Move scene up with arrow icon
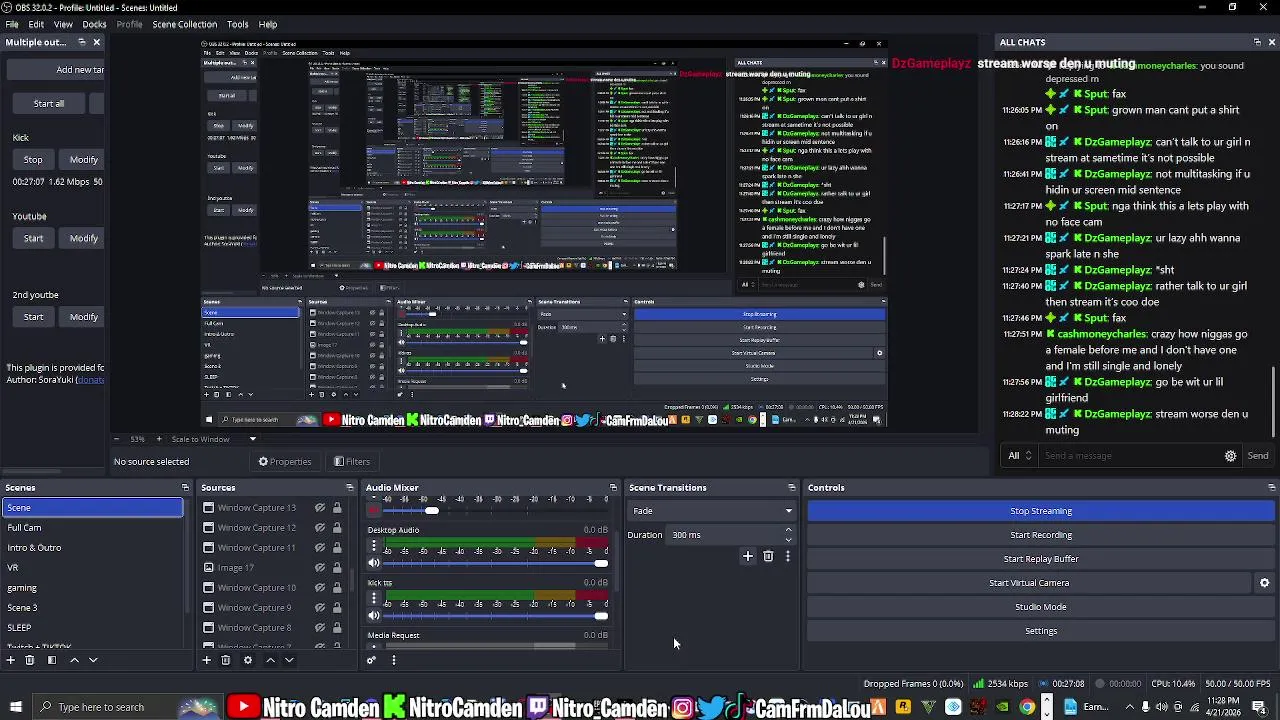 coord(74,660)
